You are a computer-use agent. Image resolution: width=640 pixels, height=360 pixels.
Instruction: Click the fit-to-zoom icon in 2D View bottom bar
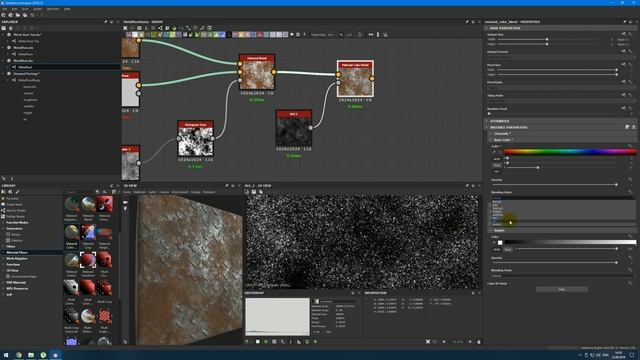pyautogui.click(x=427, y=342)
